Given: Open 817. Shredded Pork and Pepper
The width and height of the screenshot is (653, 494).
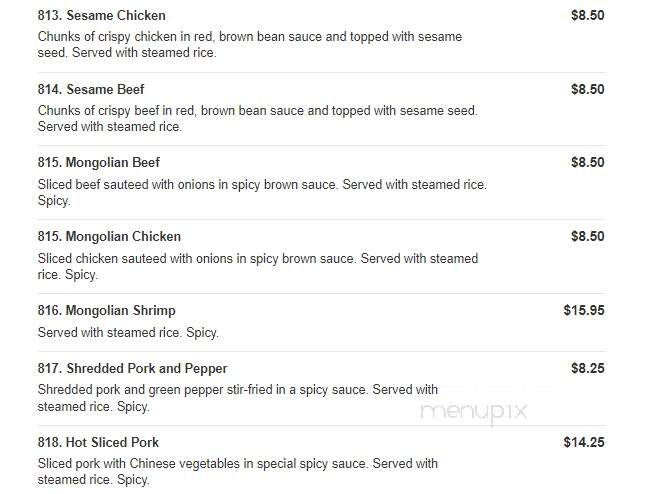Looking at the screenshot, I should (132, 369).
